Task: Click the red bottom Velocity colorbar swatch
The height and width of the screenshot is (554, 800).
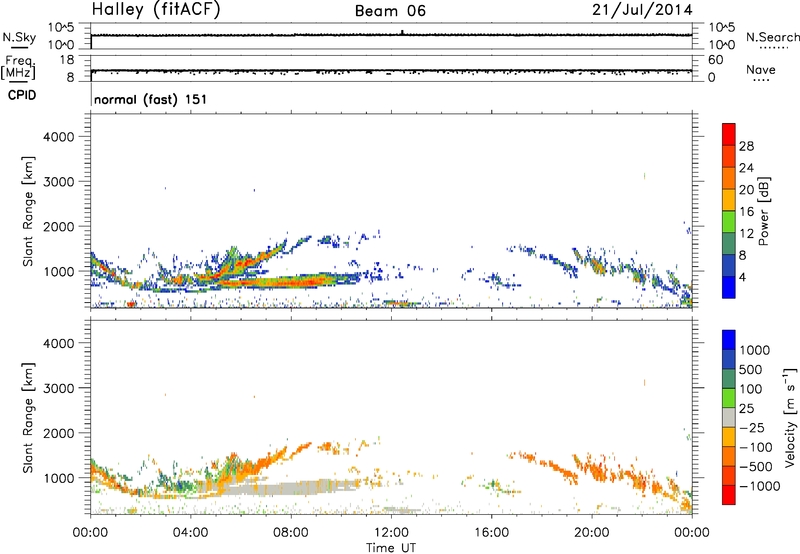Action: click(x=729, y=495)
